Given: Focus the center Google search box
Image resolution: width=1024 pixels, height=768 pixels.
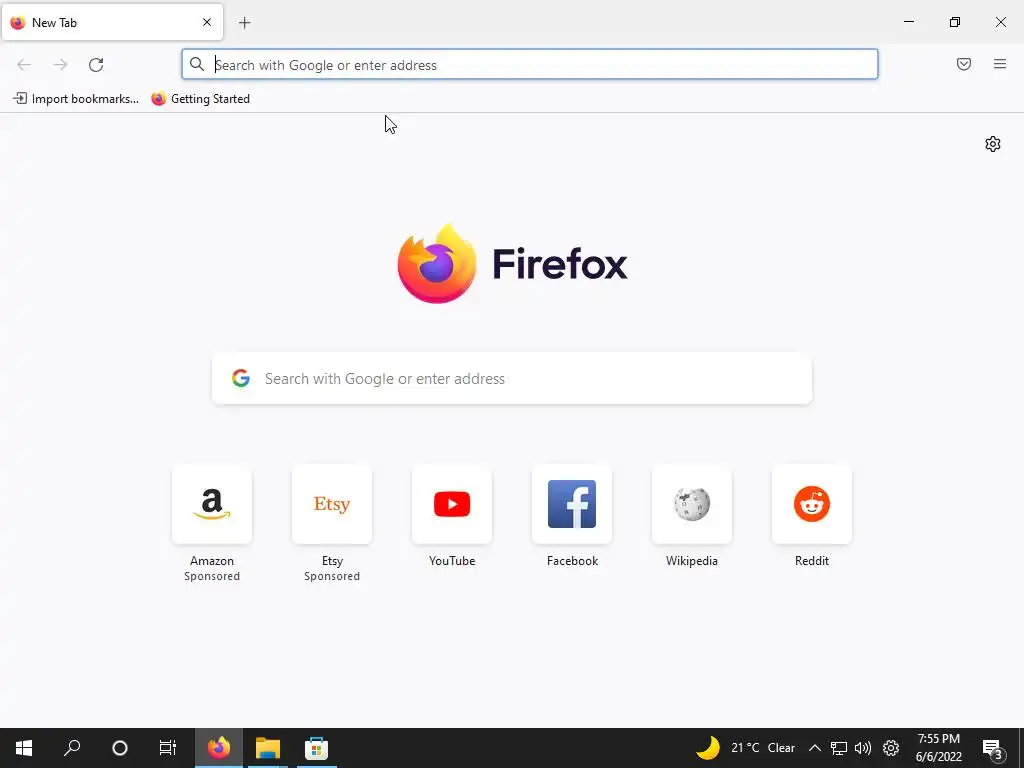Looking at the screenshot, I should [512, 378].
